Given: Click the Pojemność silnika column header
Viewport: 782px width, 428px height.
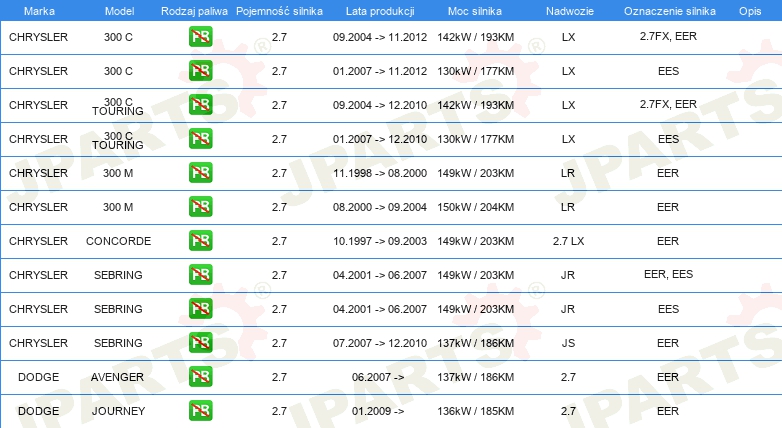Looking at the screenshot, I should point(279,11).
